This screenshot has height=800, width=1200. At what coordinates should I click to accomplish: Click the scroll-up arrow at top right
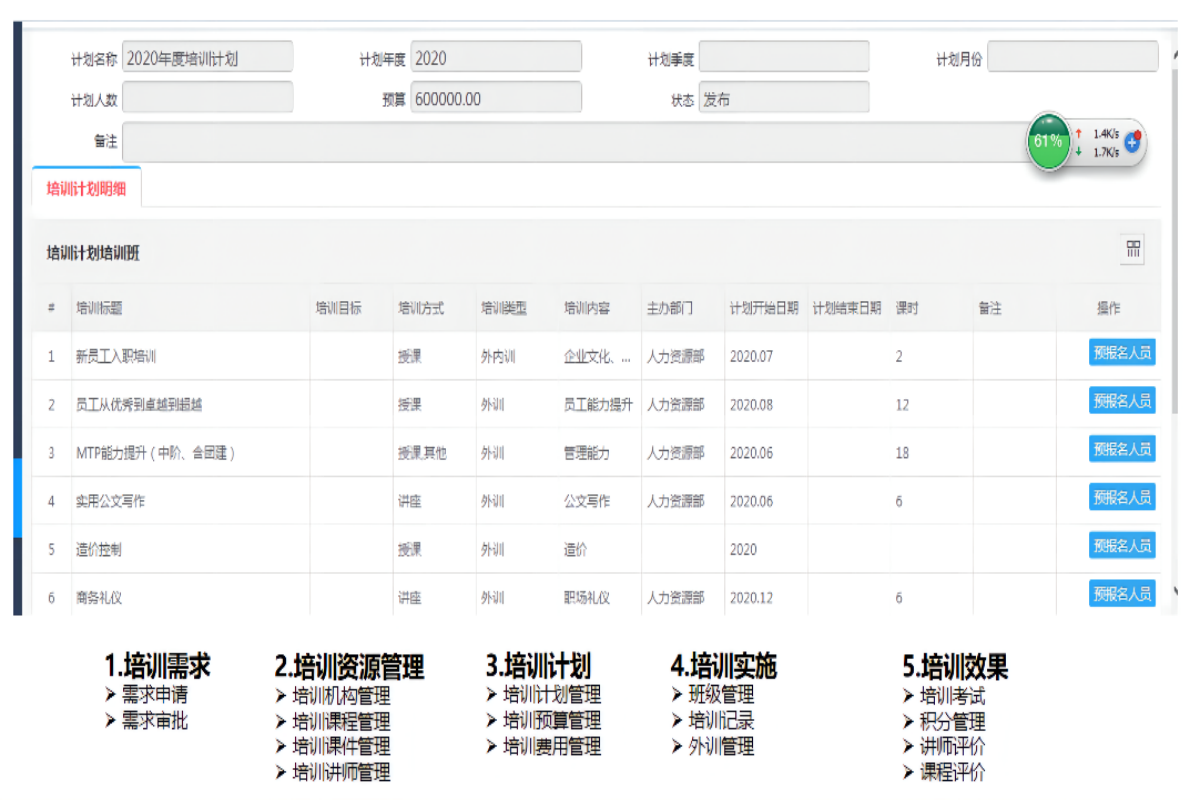point(1175,56)
